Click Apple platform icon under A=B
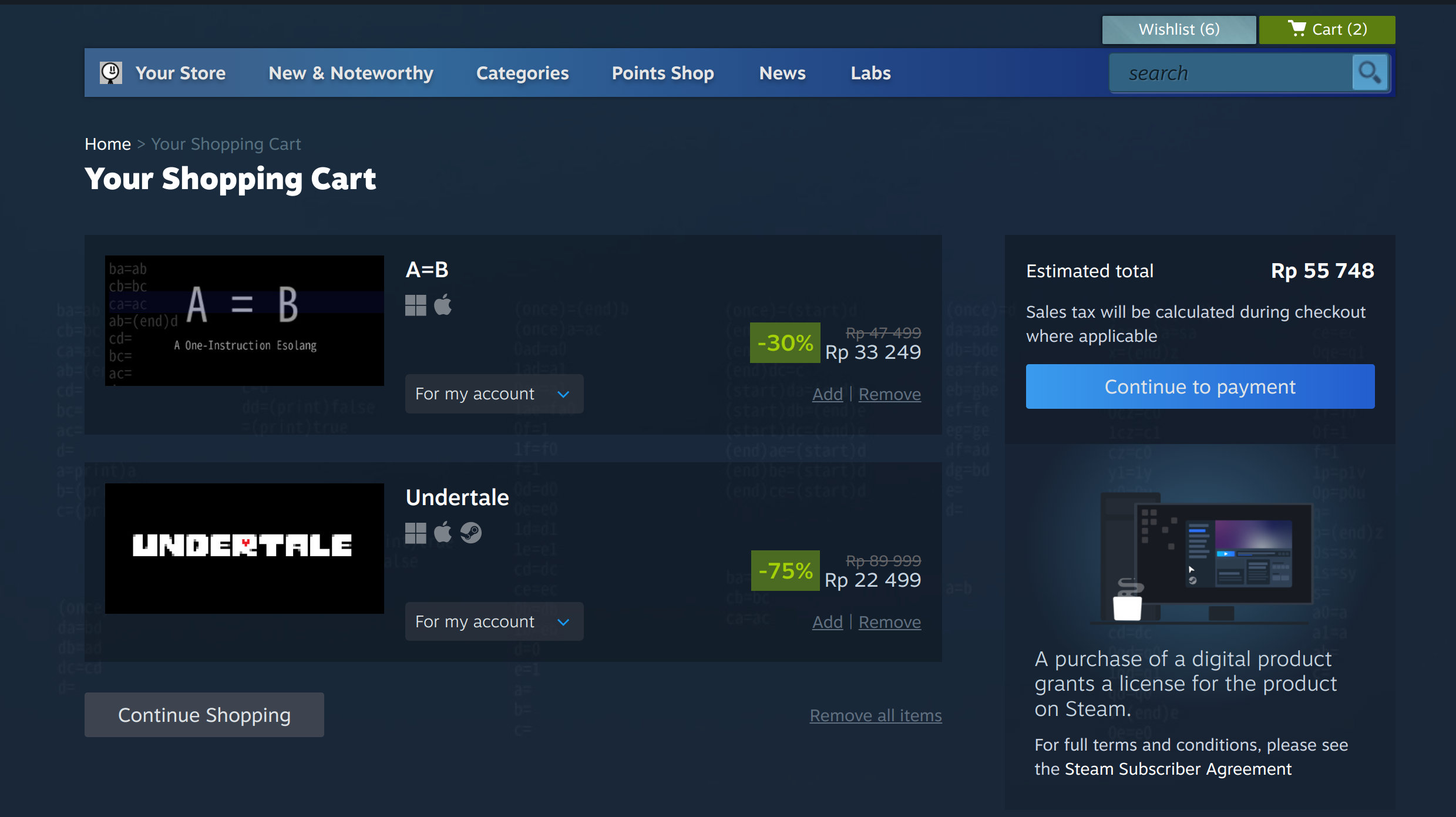The image size is (1456, 817). (443, 305)
